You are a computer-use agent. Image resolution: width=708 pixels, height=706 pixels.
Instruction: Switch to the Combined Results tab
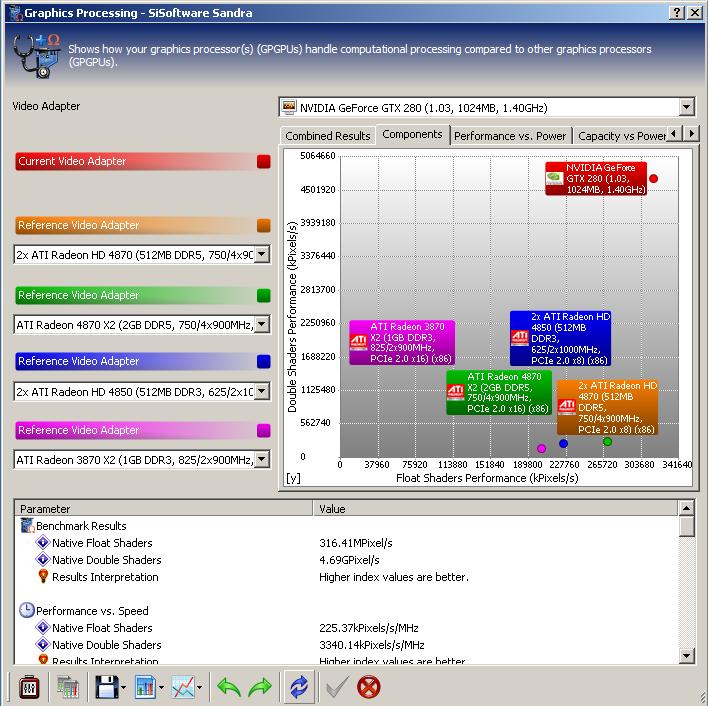328,136
